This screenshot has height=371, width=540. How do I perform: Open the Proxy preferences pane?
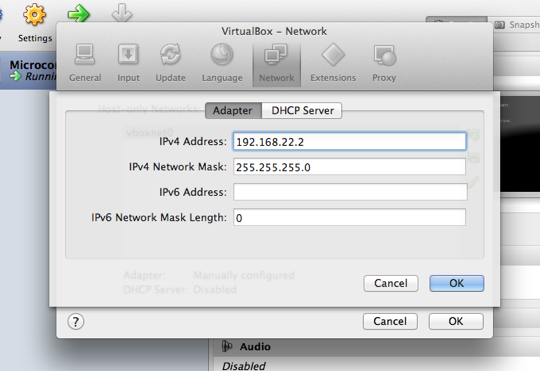point(384,63)
